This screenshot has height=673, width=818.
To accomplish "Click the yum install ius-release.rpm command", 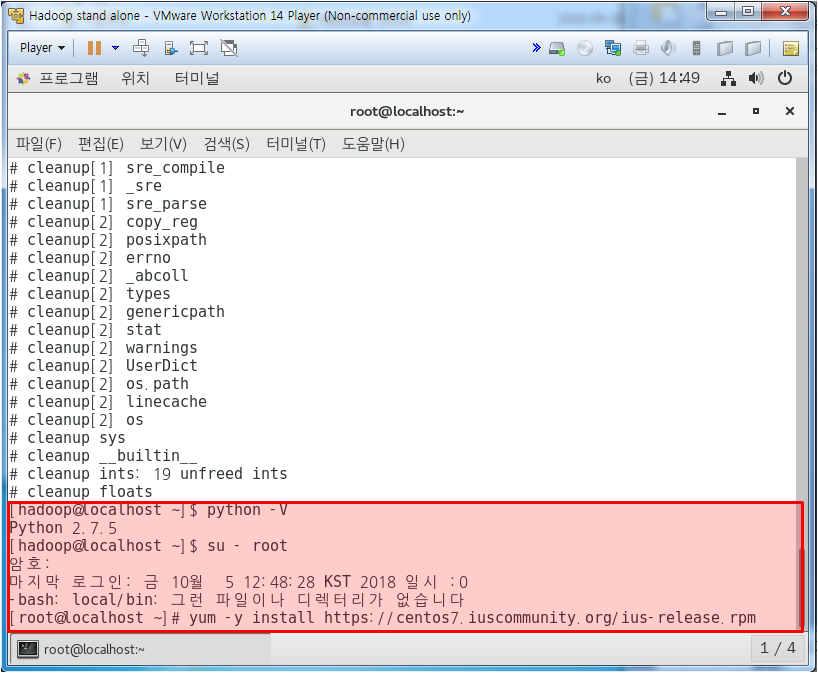I will (x=383, y=618).
